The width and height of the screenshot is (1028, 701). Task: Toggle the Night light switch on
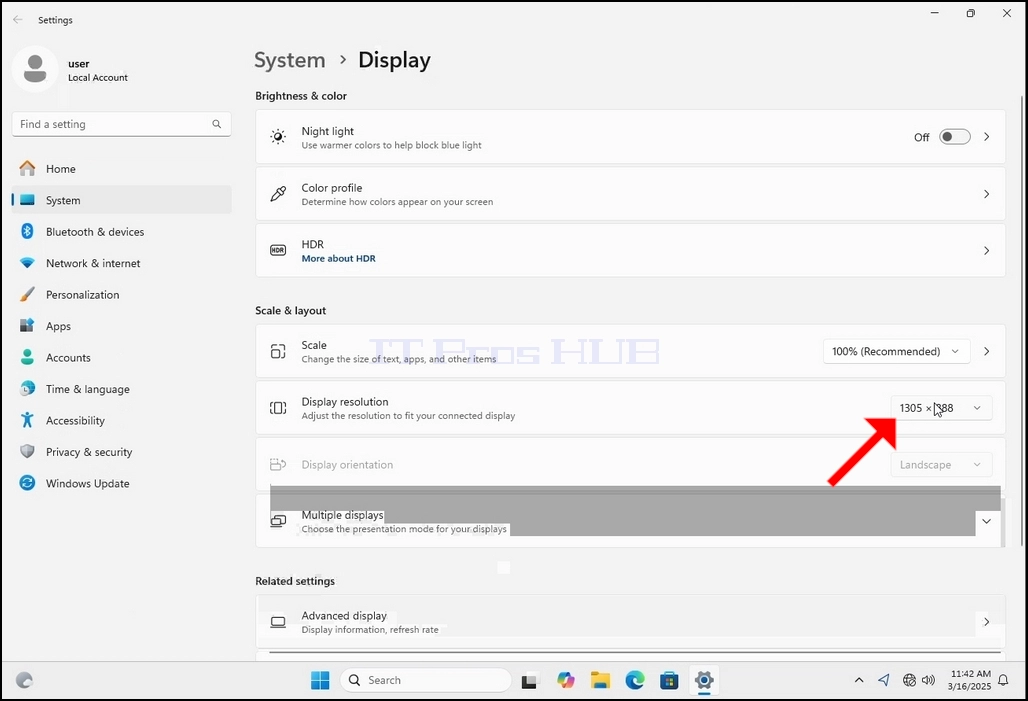(955, 136)
